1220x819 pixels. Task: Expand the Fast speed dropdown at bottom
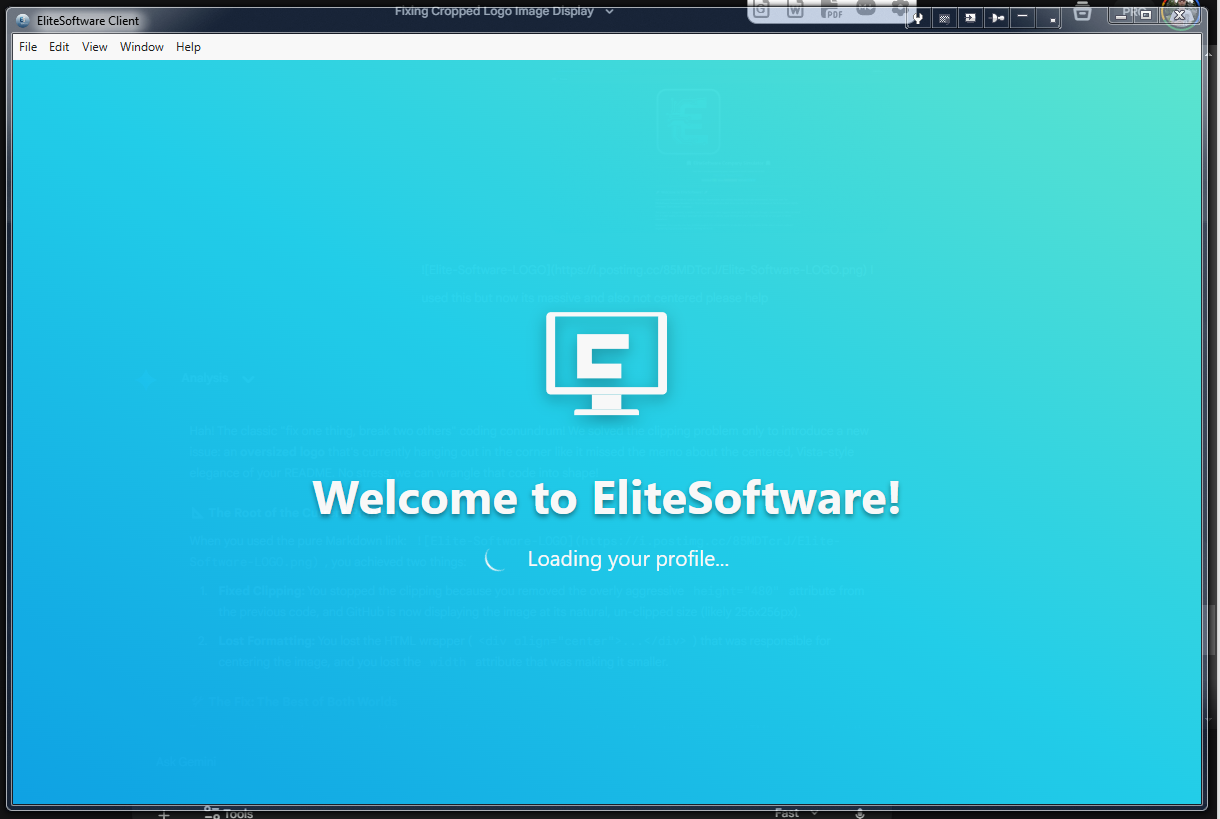(x=797, y=813)
